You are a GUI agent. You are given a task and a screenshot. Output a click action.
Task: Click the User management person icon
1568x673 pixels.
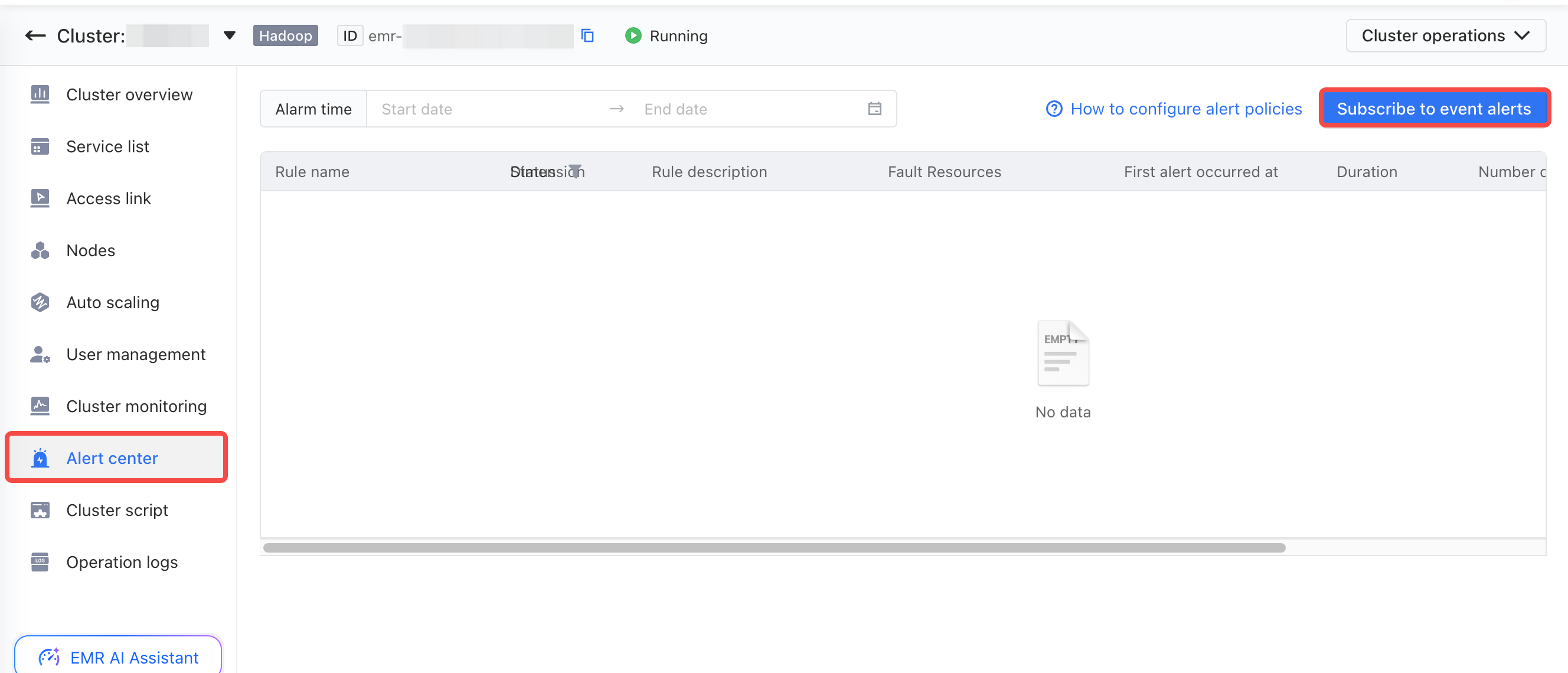pyautogui.click(x=40, y=354)
